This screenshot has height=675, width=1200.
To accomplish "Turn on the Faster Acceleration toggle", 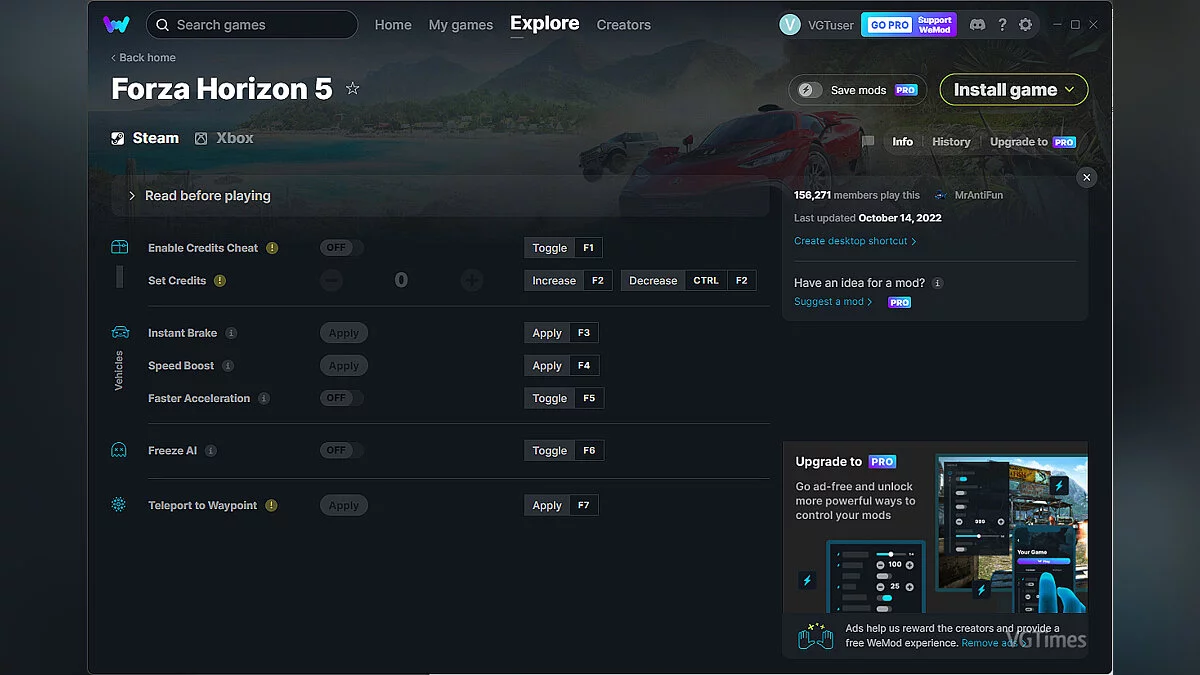I will [x=340, y=397].
